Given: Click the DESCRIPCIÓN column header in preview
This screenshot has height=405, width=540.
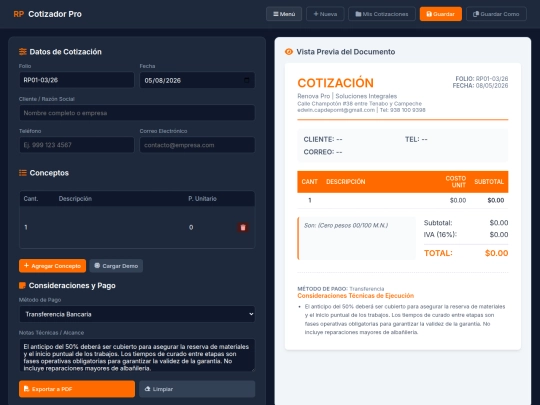Looking at the screenshot, I should coord(345,181).
